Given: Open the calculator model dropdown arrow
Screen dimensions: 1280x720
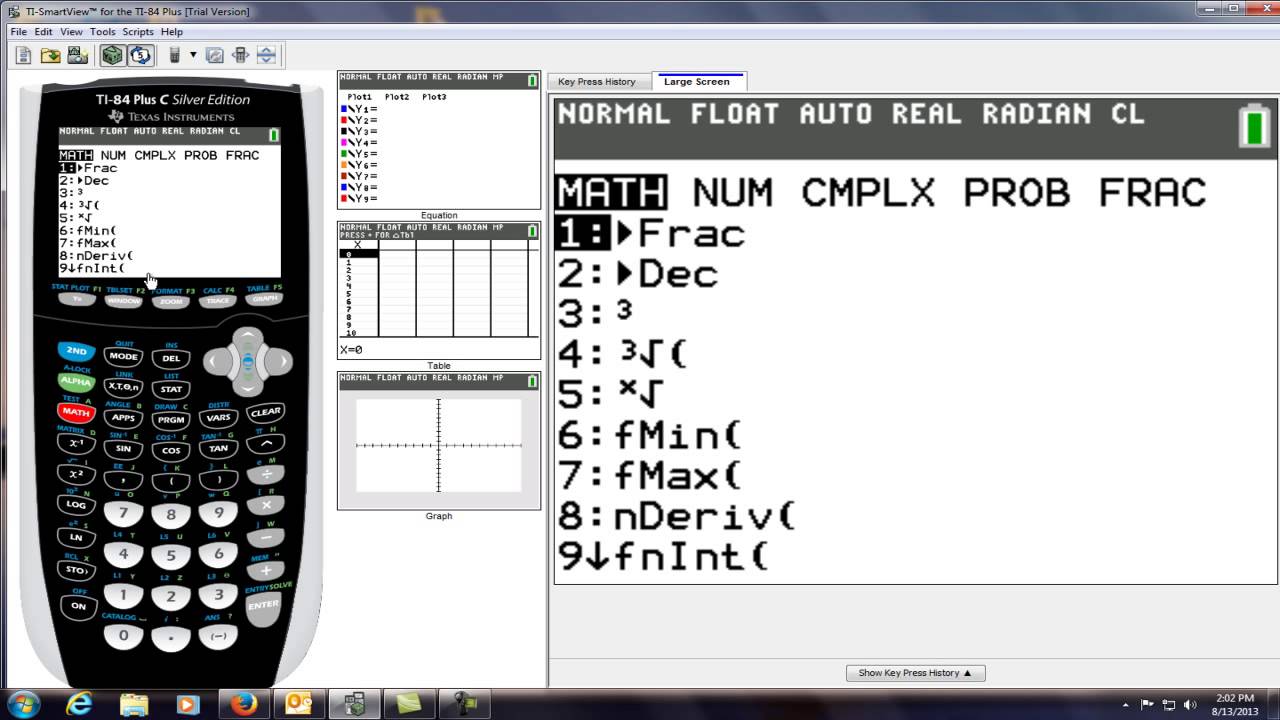Looking at the screenshot, I should tap(193, 55).
